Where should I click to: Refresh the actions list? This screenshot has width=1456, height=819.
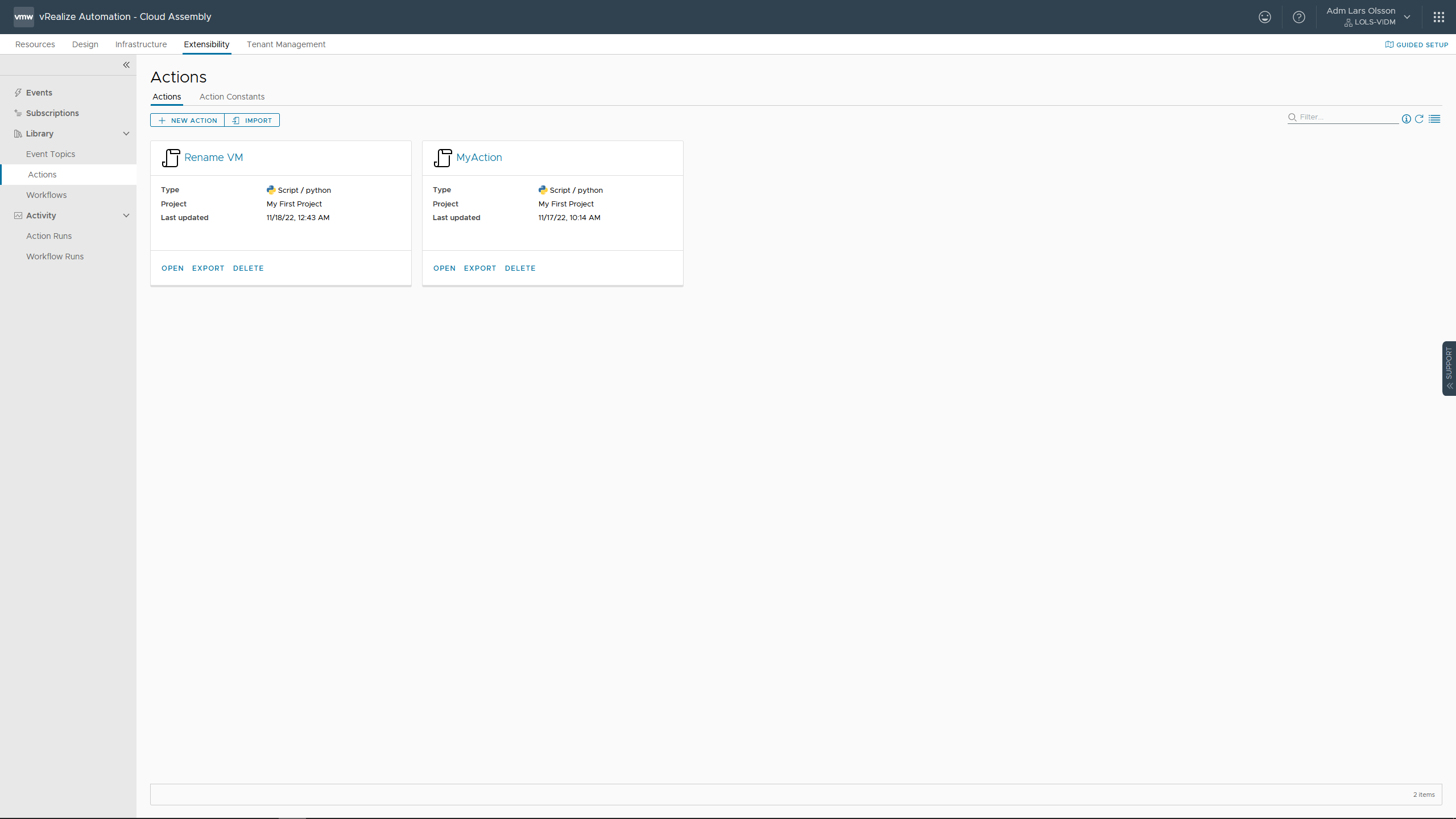tap(1419, 119)
